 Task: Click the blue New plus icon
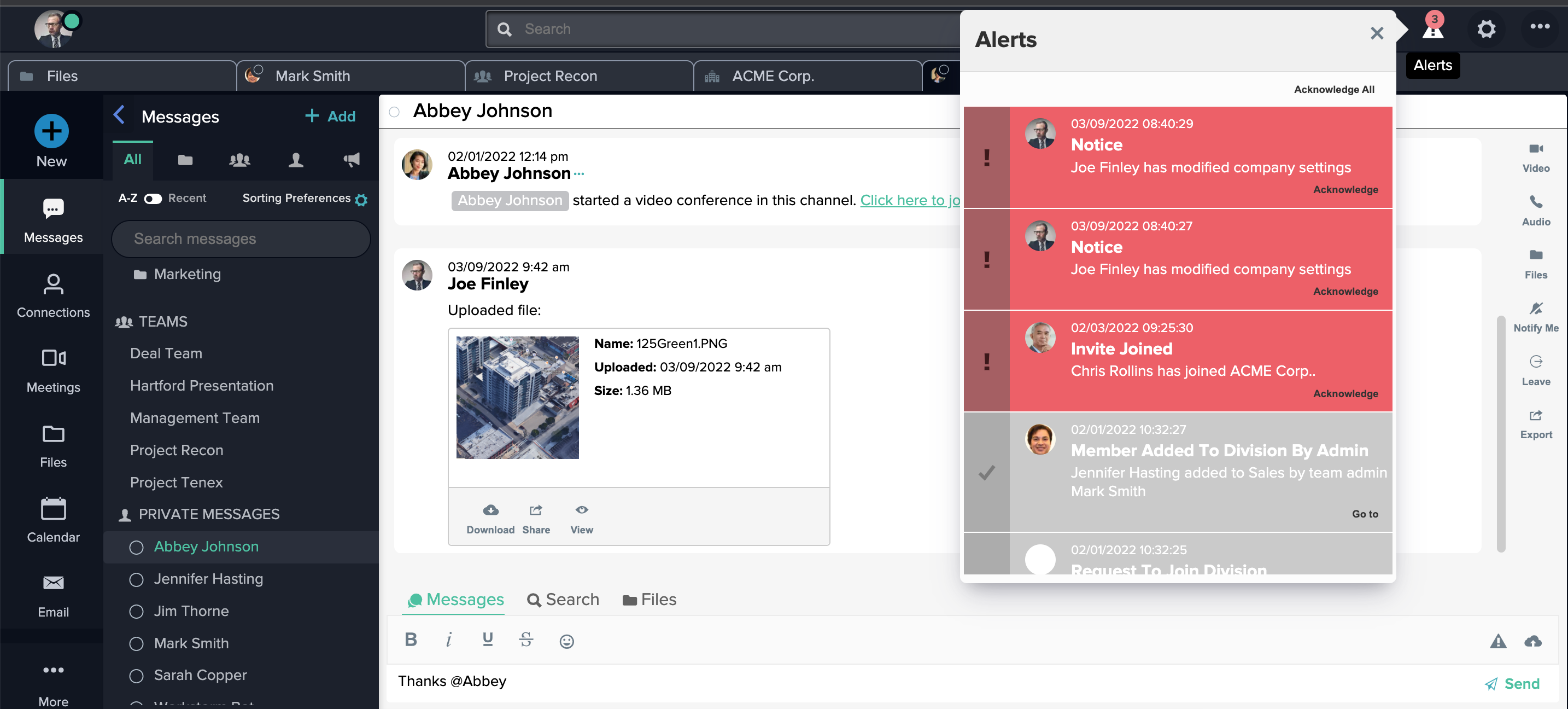pos(51,131)
